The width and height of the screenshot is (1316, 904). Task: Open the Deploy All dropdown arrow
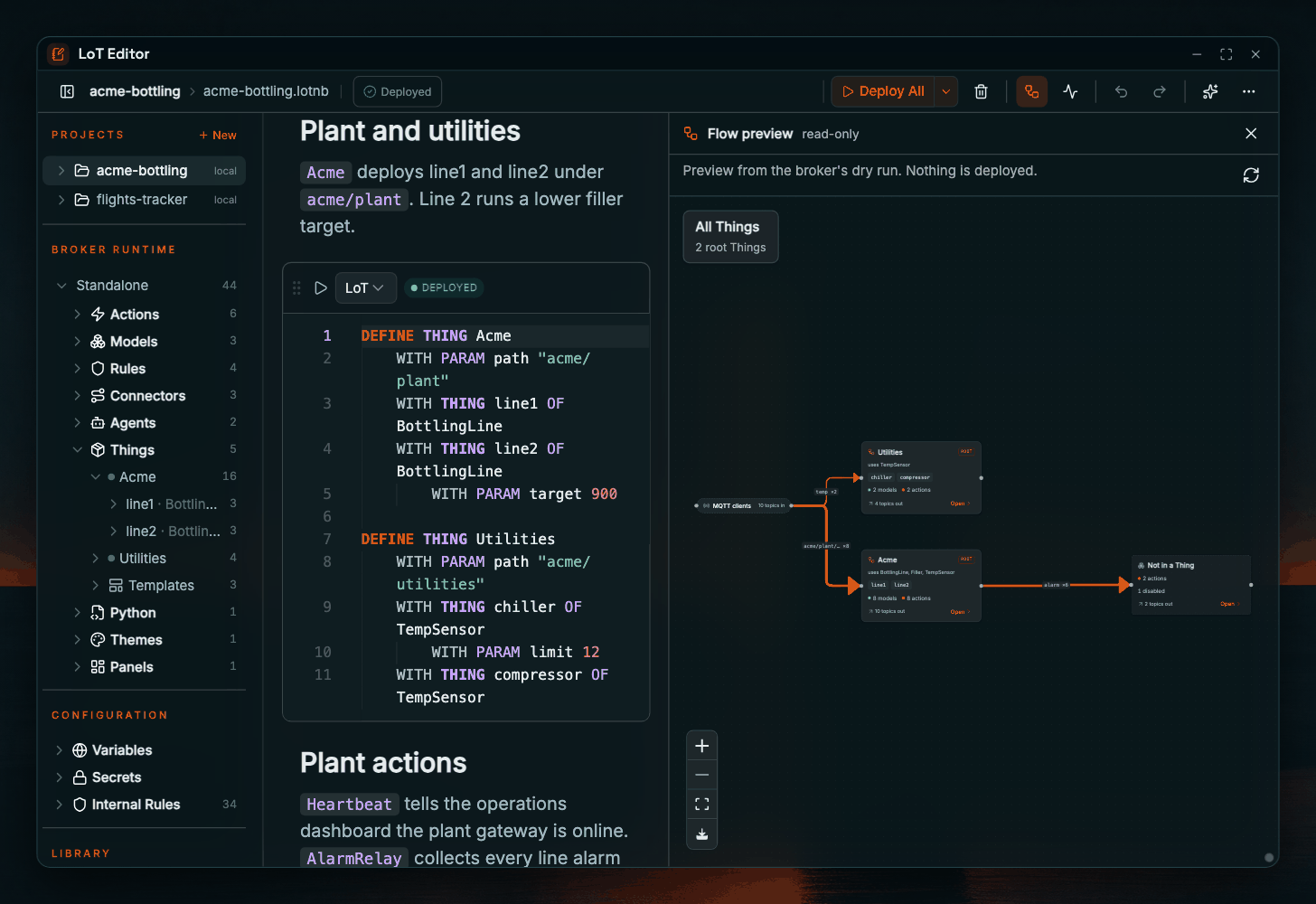pos(945,91)
